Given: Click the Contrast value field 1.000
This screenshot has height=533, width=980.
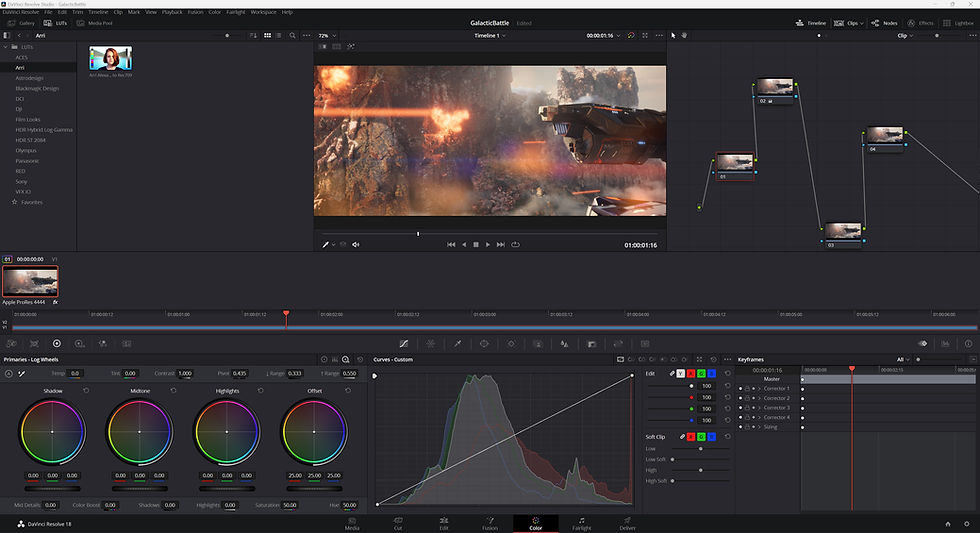Looking at the screenshot, I should (x=185, y=373).
